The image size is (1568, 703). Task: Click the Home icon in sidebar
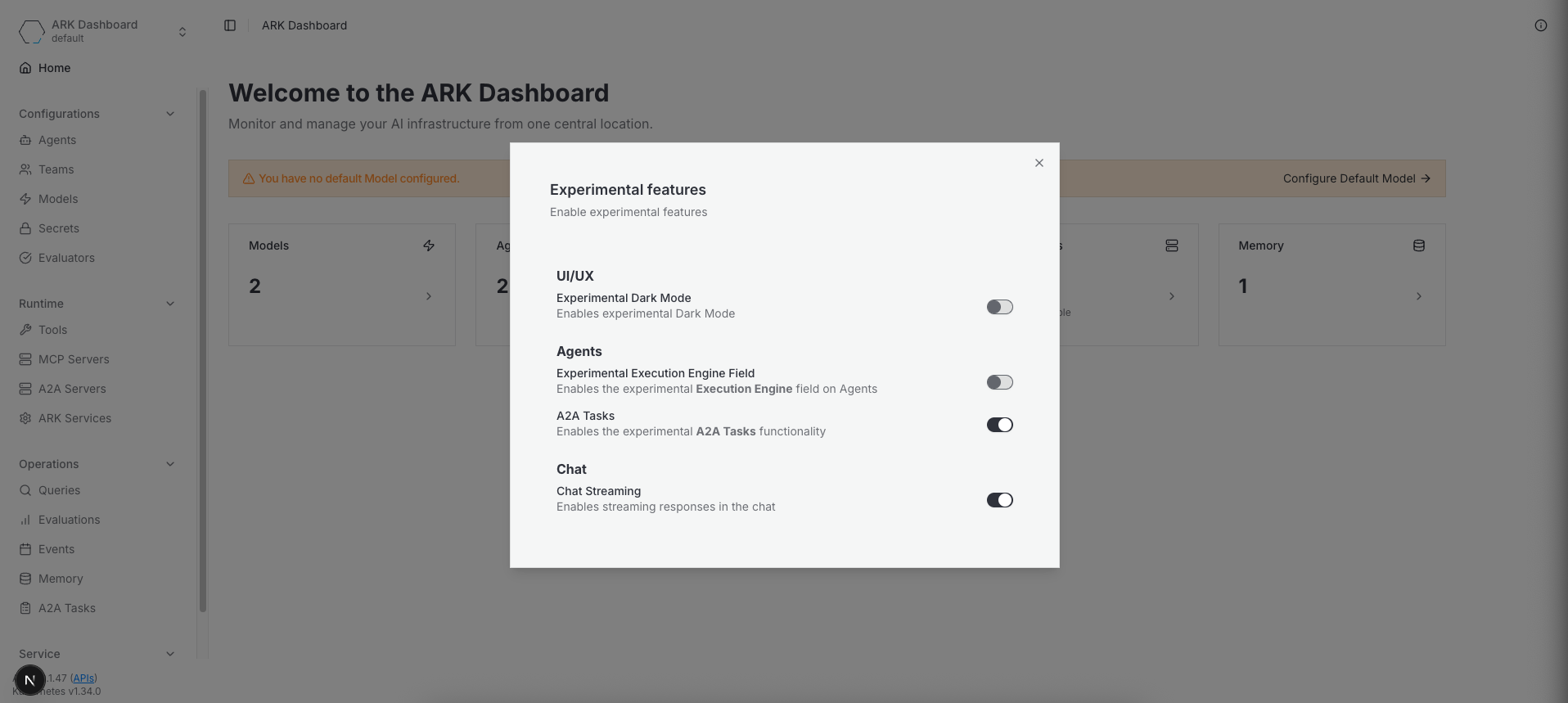[25, 68]
